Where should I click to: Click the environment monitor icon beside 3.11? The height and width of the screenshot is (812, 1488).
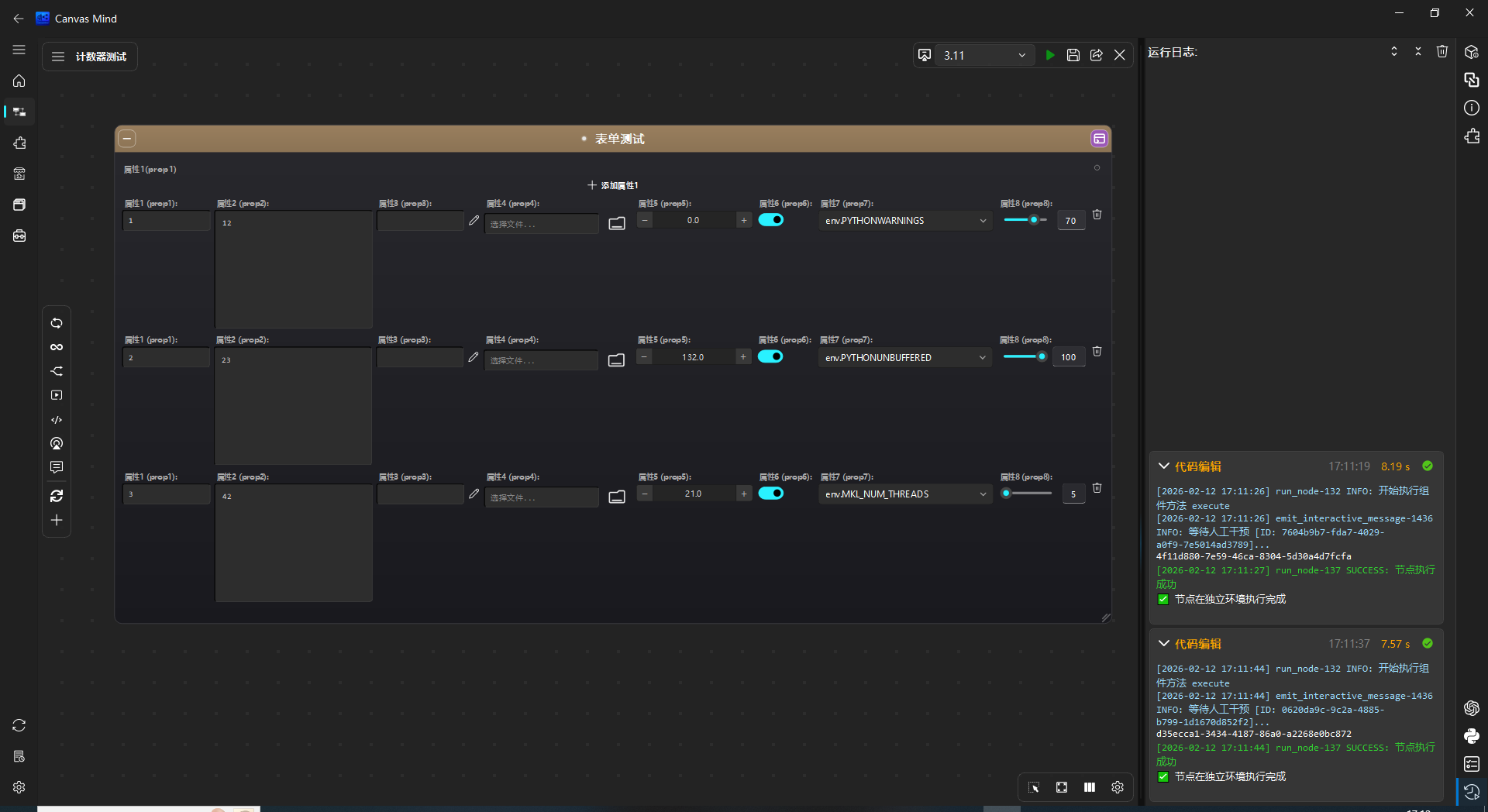click(x=924, y=55)
